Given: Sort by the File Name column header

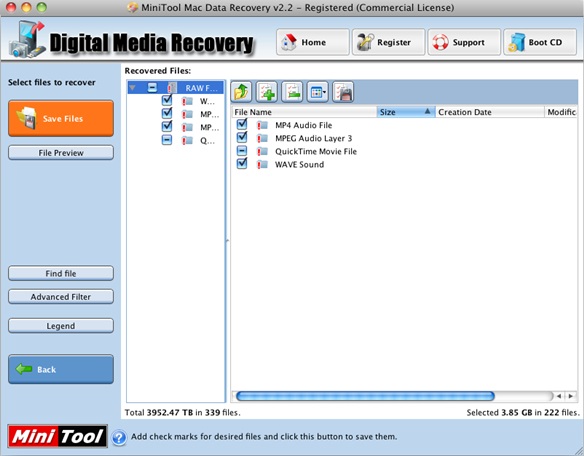Looking at the screenshot, I should point(304,112).
